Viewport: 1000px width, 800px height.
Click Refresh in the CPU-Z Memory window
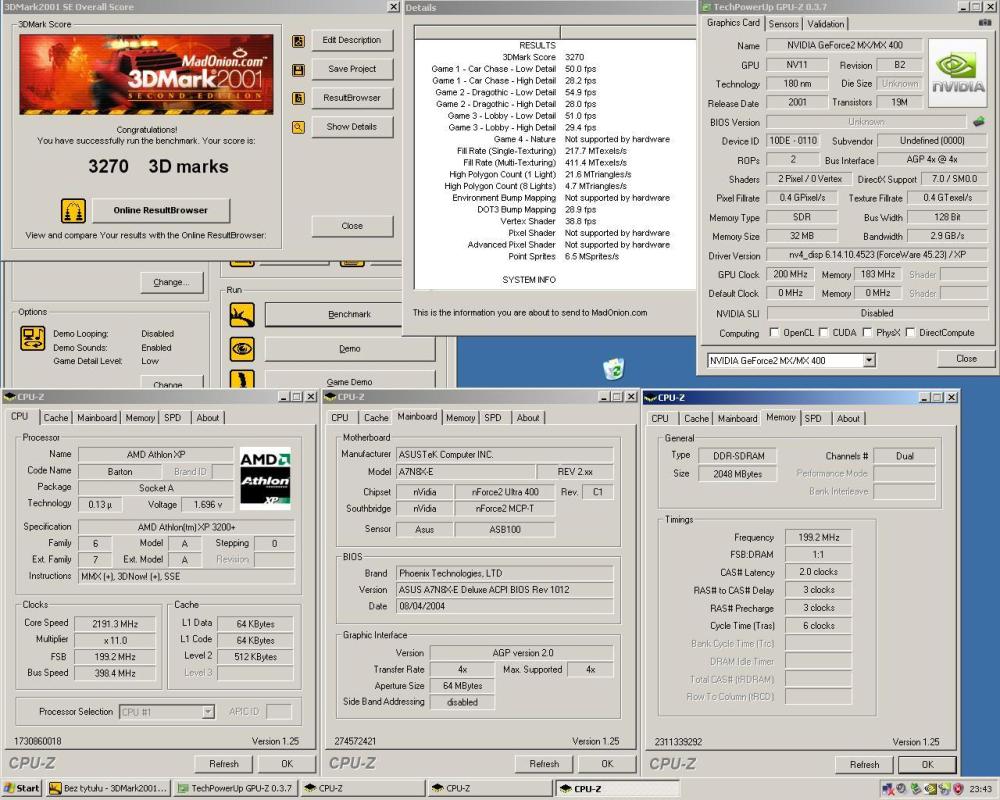pos(863,763)
